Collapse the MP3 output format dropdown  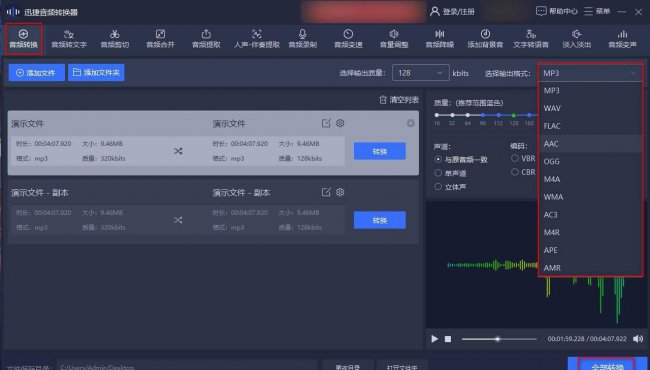590,73
